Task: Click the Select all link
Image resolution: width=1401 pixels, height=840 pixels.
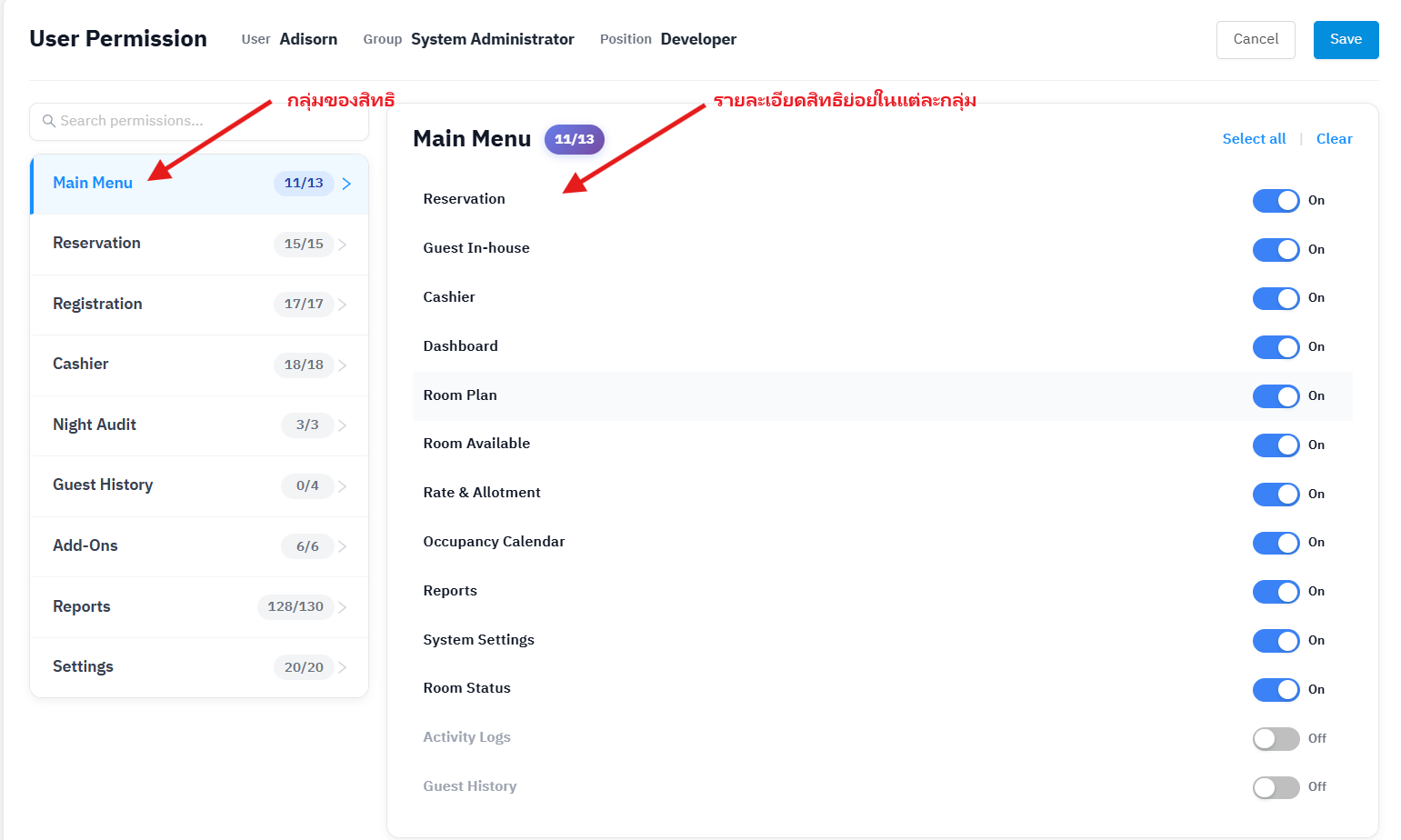Action: (1254, 139)
